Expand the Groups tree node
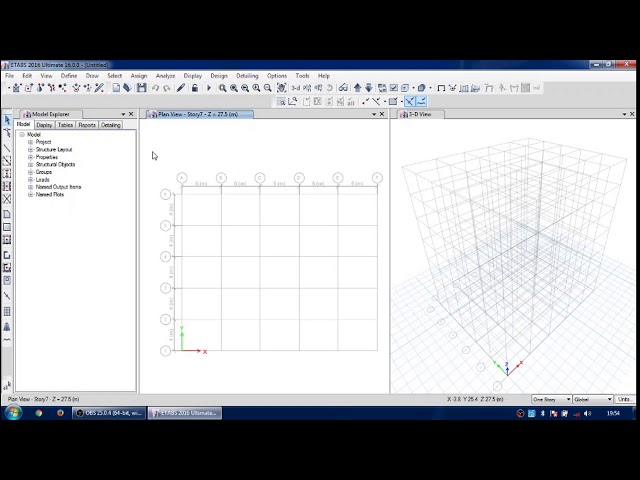Viewport: 640px width, 480px height. (x=31, y=172)
